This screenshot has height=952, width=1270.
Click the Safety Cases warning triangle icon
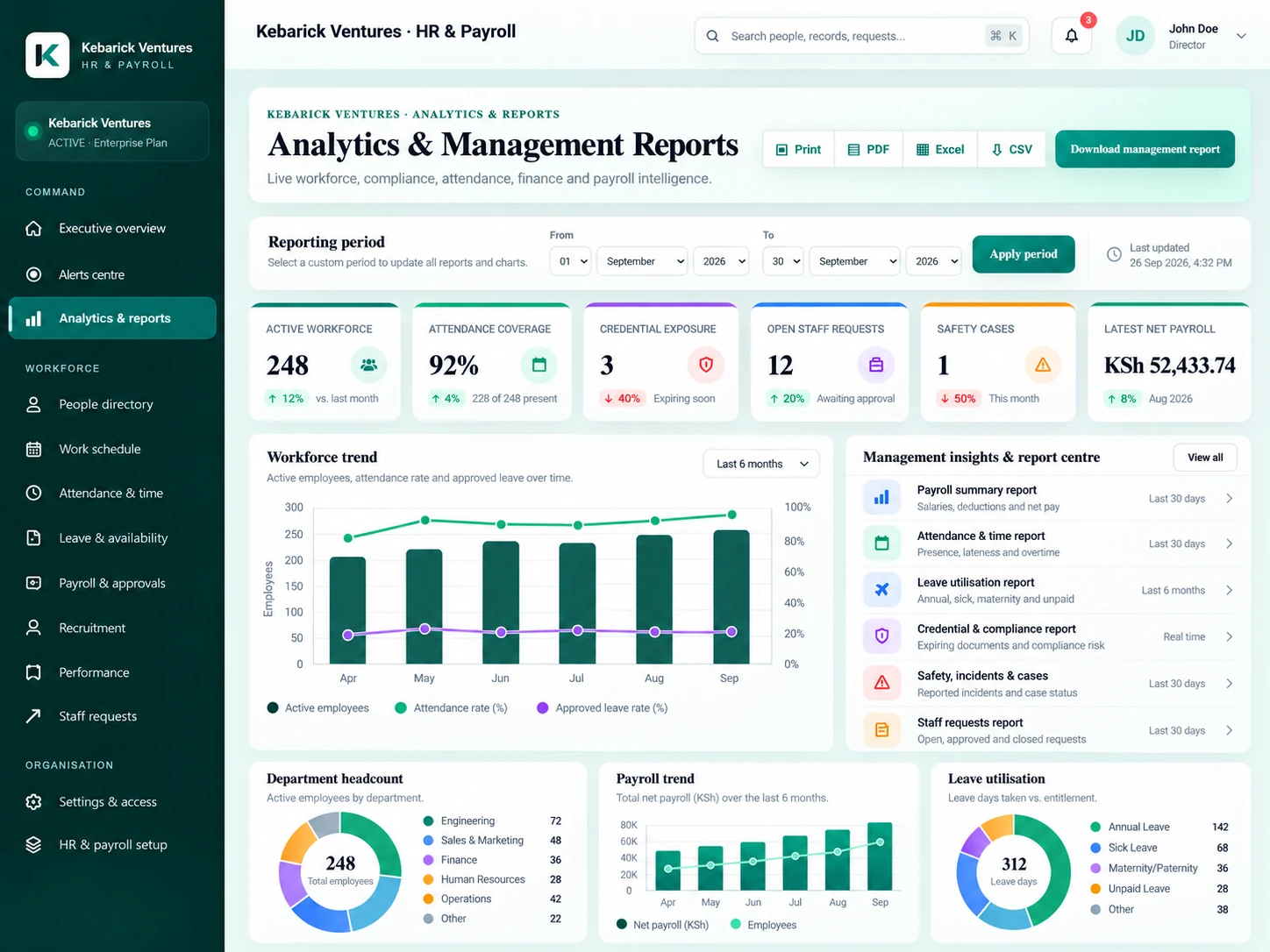[1043, 365]
